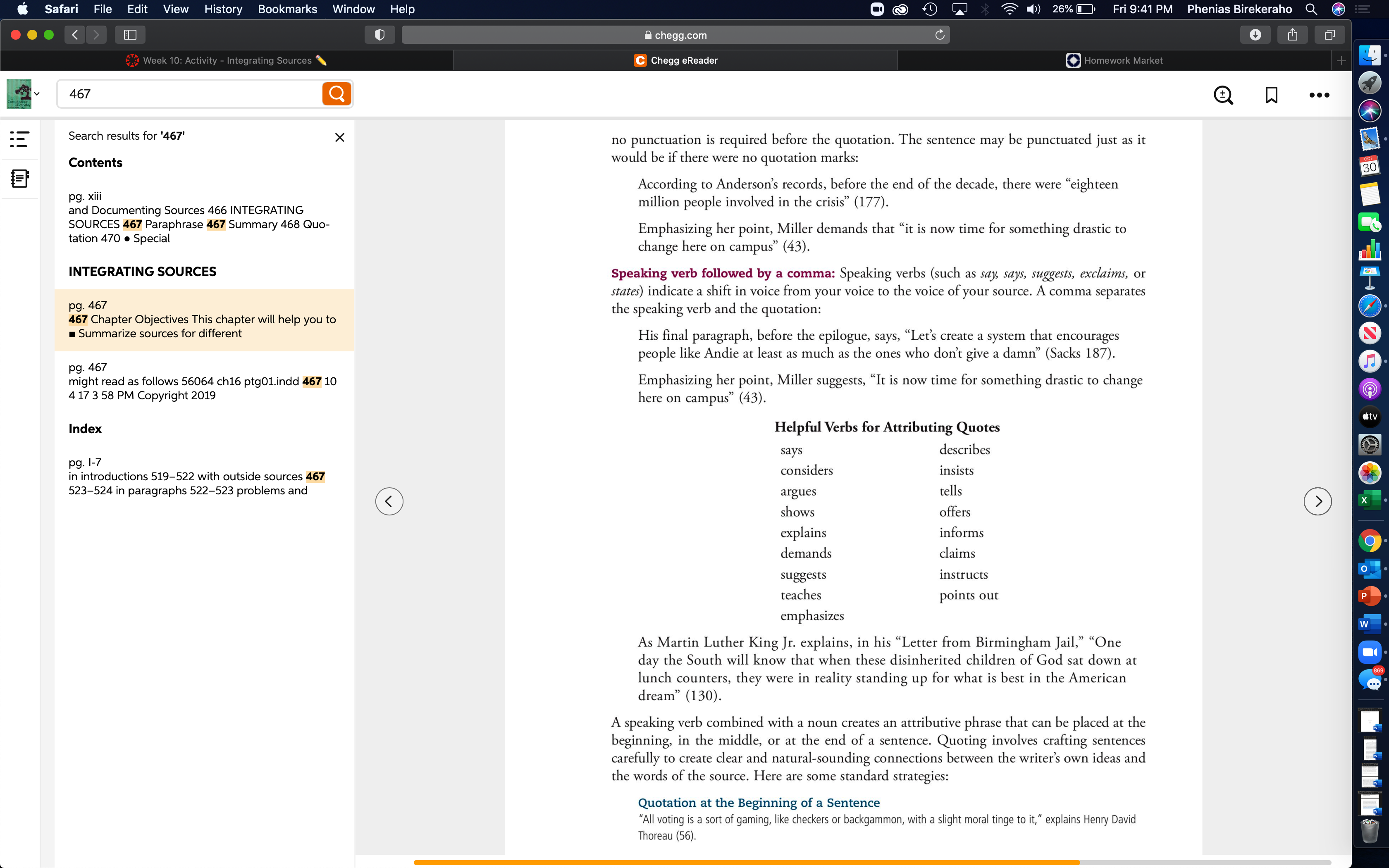Go to the previous page arrow
Screen dimensions: 1389x868
click(389, 501)
